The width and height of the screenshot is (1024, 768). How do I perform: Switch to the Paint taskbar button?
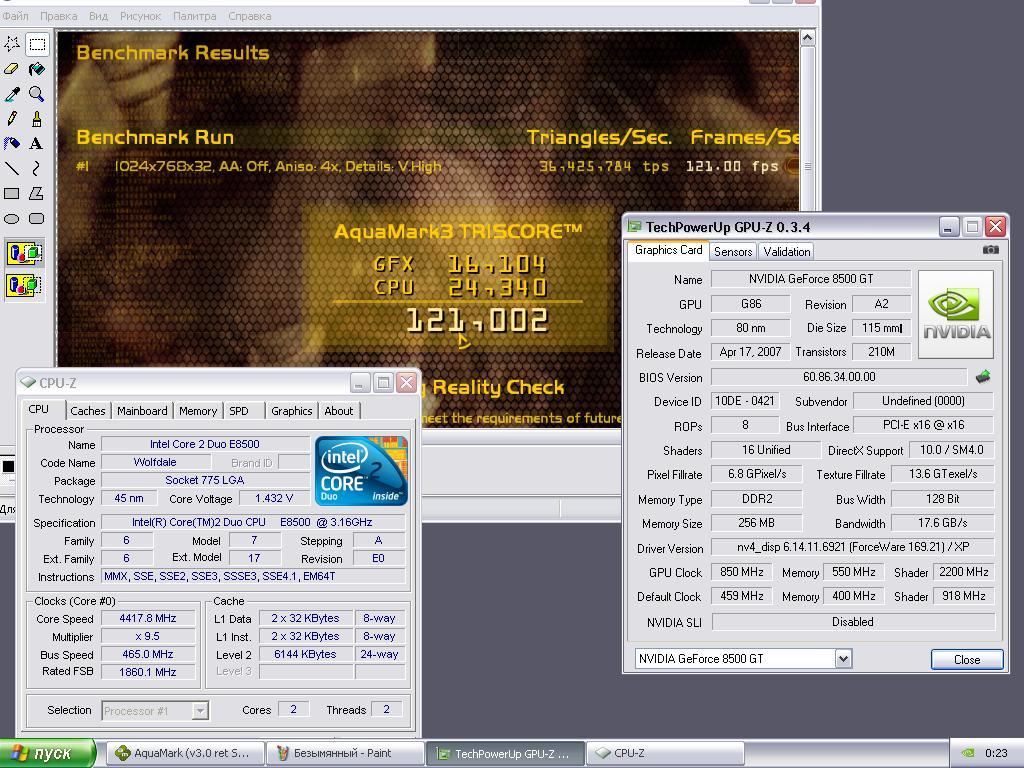click(x=344, y=753)
